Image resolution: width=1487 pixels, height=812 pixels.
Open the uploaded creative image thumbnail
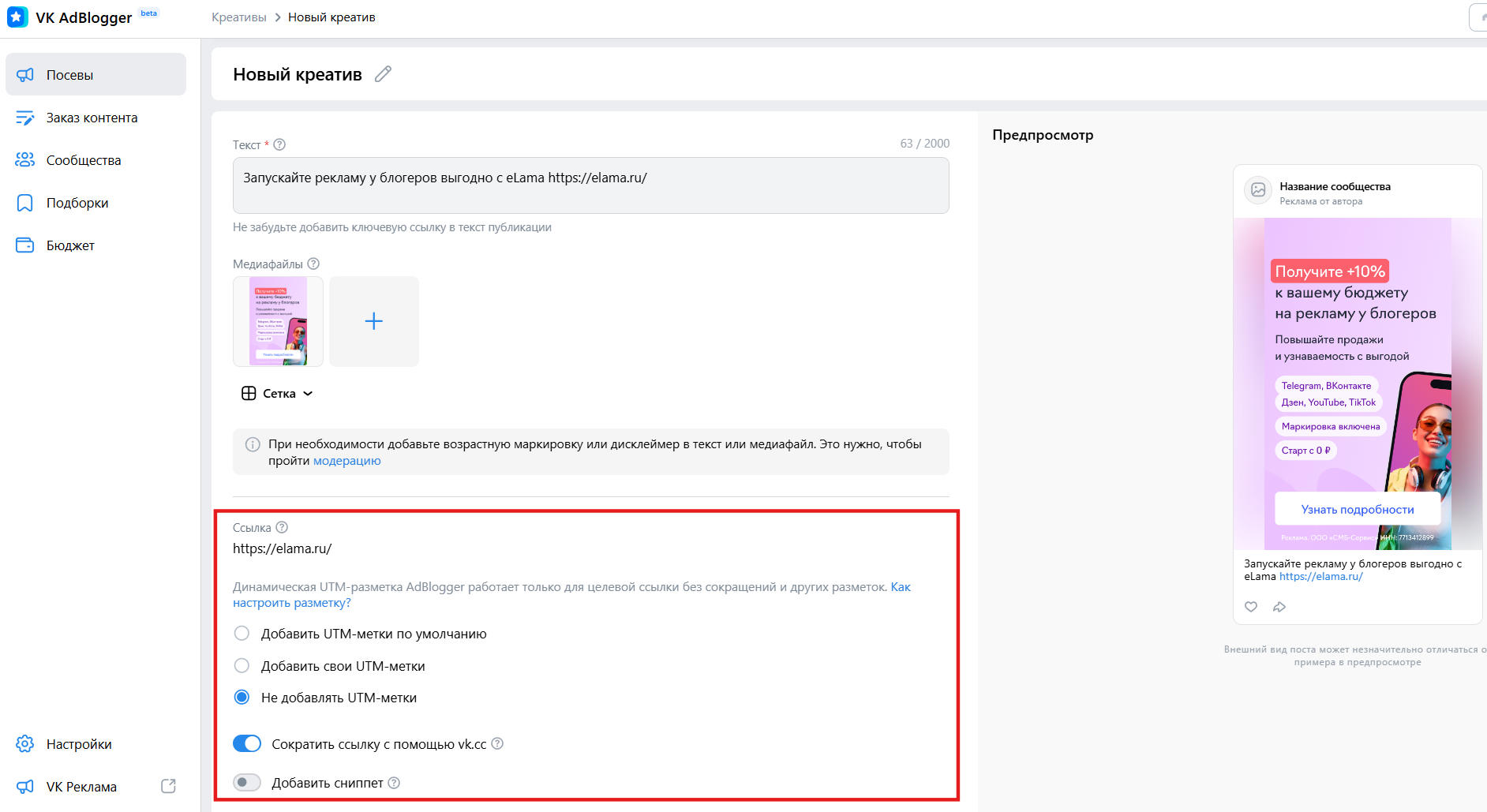pyautogui.click(x=278, y=321)
